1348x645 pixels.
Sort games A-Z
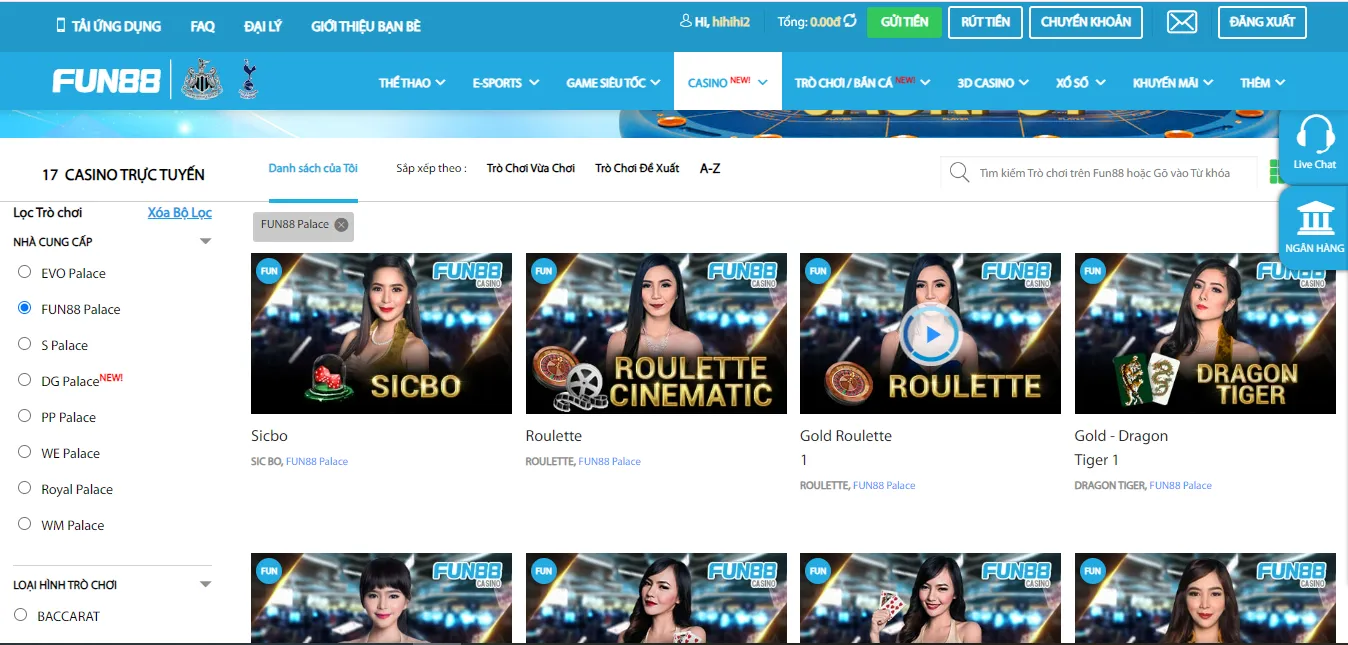[710, 168]
